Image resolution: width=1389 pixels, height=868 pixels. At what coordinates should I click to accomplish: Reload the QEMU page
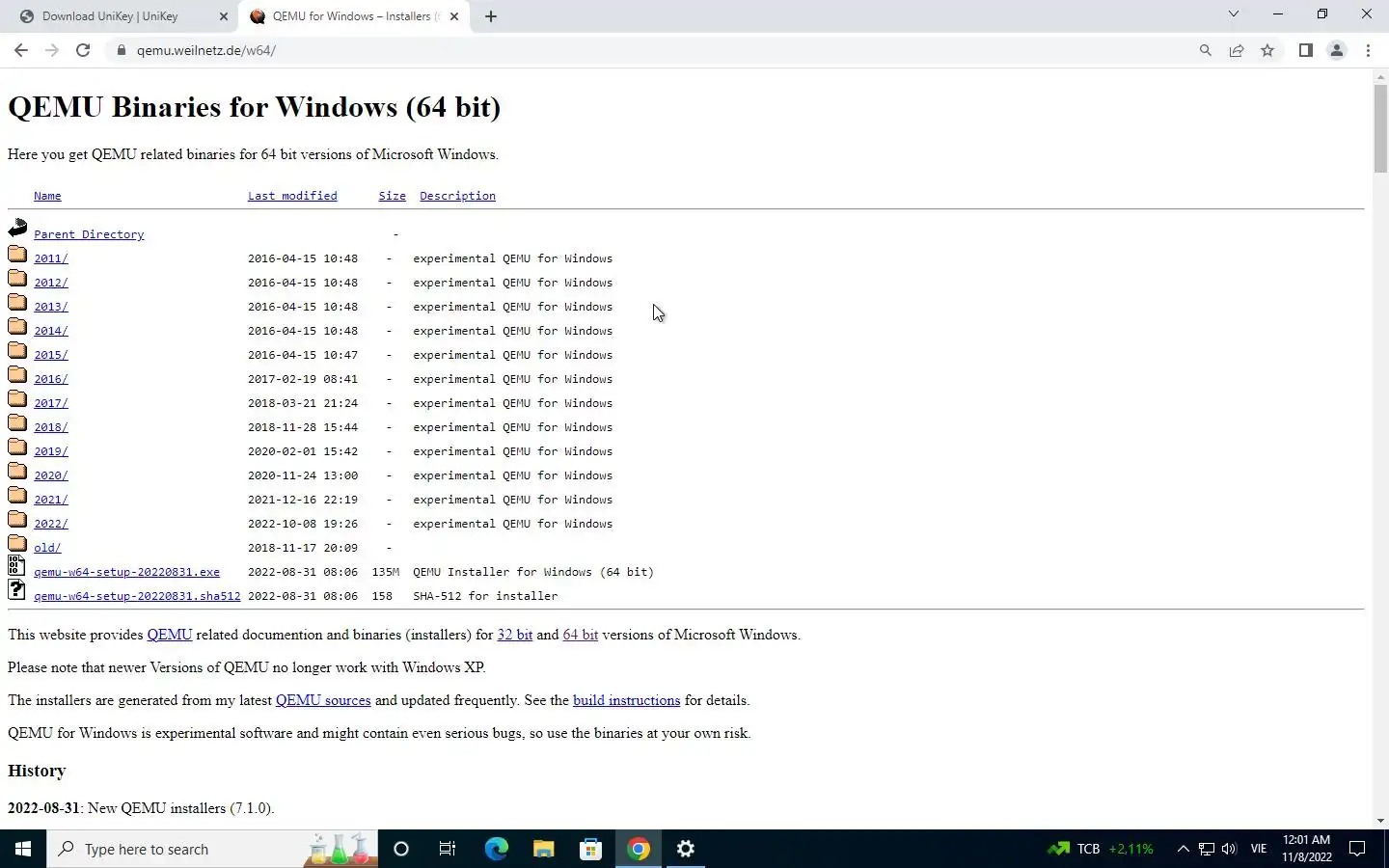pyautogui.click(x=83, y=50)
